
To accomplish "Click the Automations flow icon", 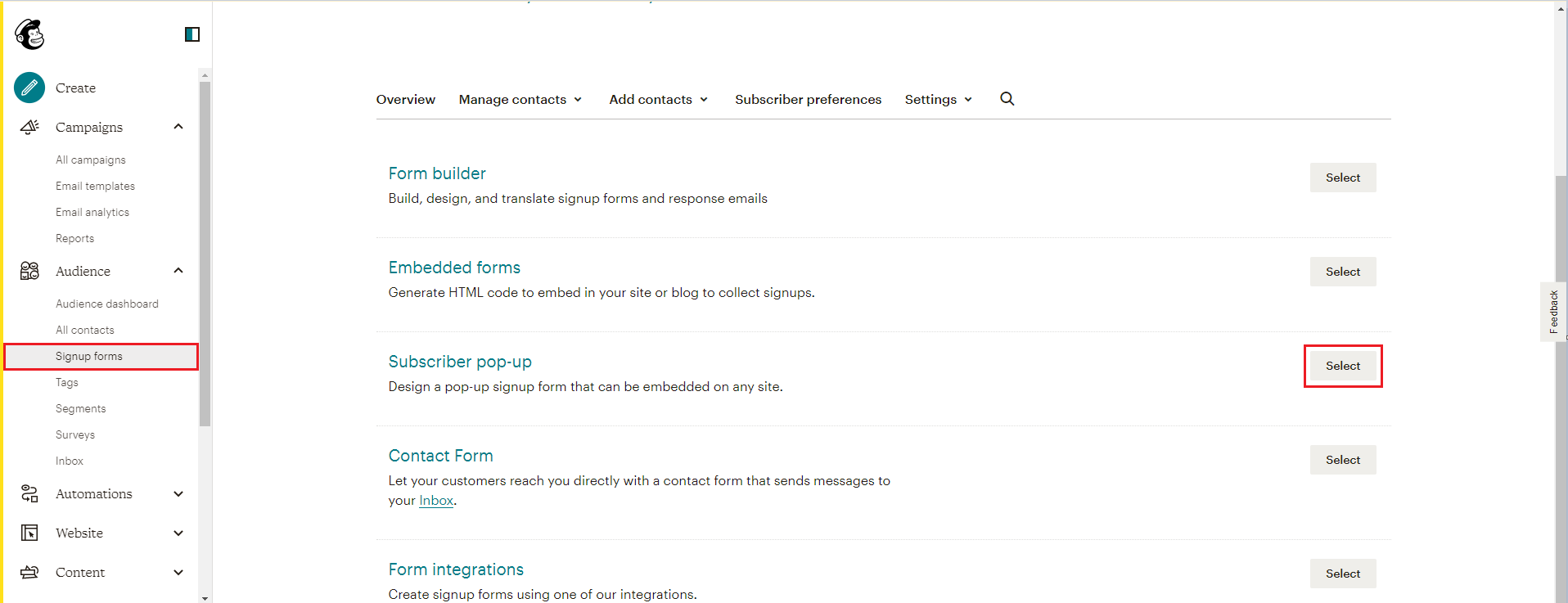I will [29, 493].
